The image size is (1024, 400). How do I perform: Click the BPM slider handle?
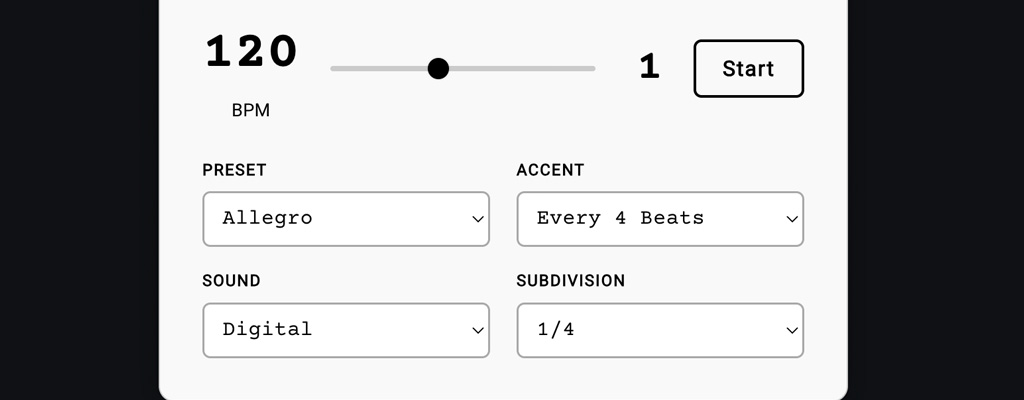[x=438, y=68]
